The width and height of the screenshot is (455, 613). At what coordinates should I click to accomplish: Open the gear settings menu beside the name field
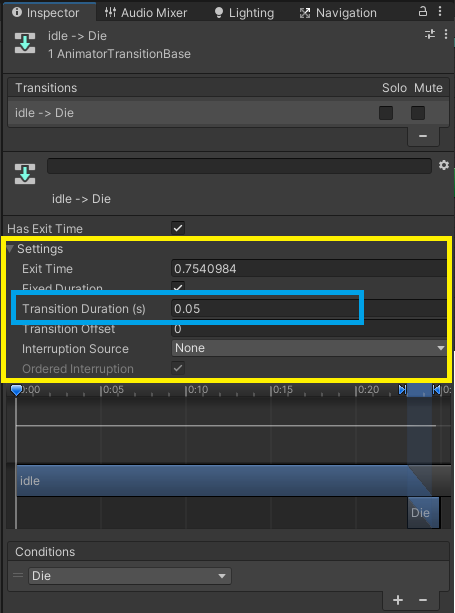(444, 165)
